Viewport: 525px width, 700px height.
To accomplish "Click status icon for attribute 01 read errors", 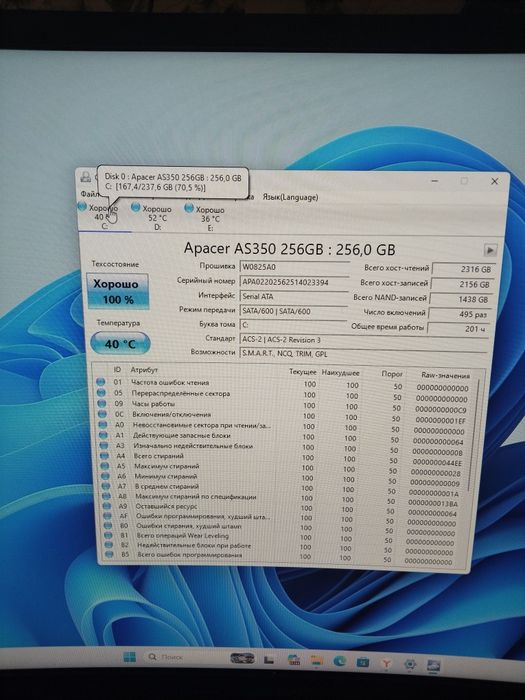I will 100,382.
